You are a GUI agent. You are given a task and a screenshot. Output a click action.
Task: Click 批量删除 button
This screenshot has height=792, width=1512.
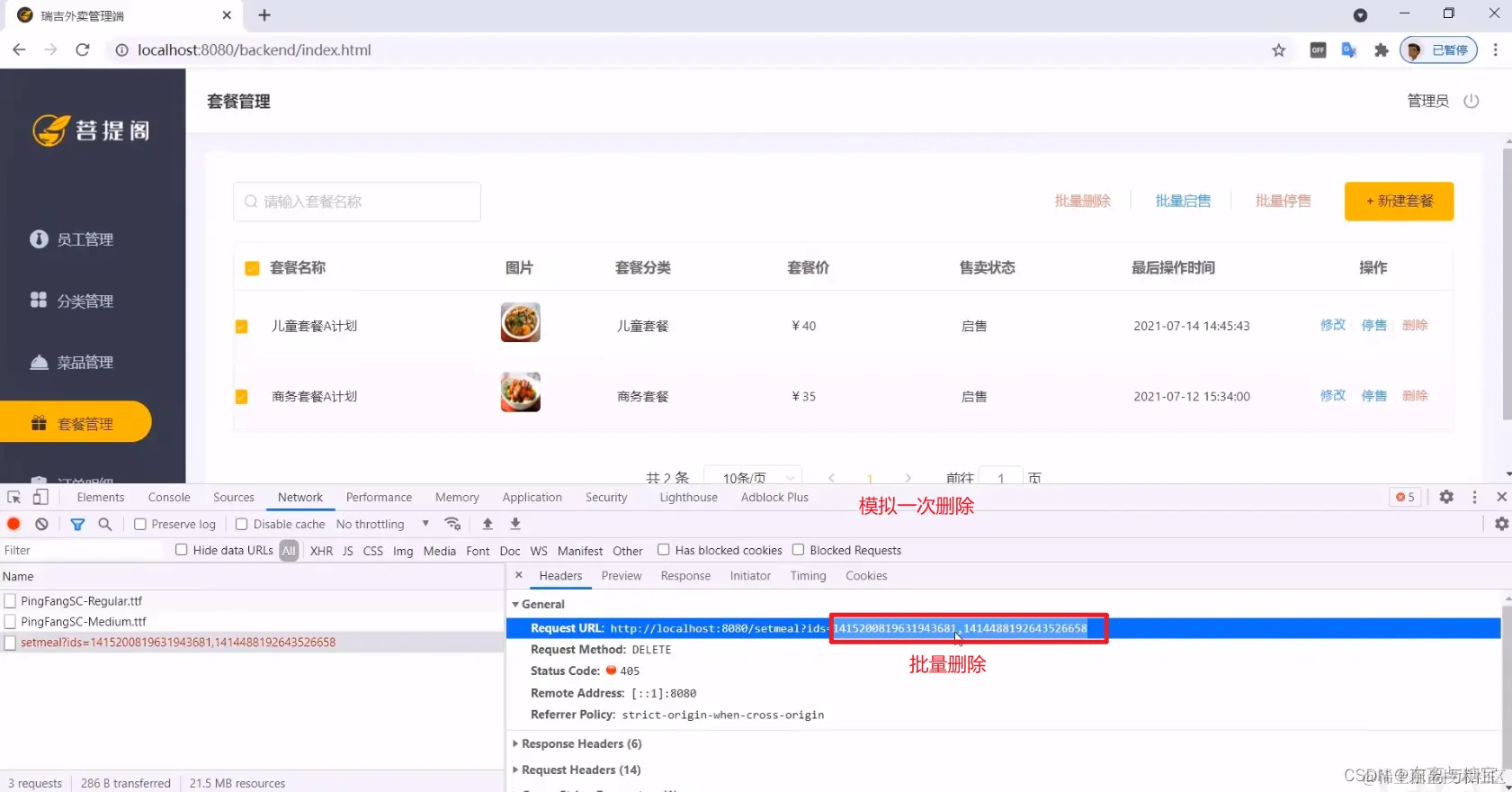click(x=1083, y=201)
